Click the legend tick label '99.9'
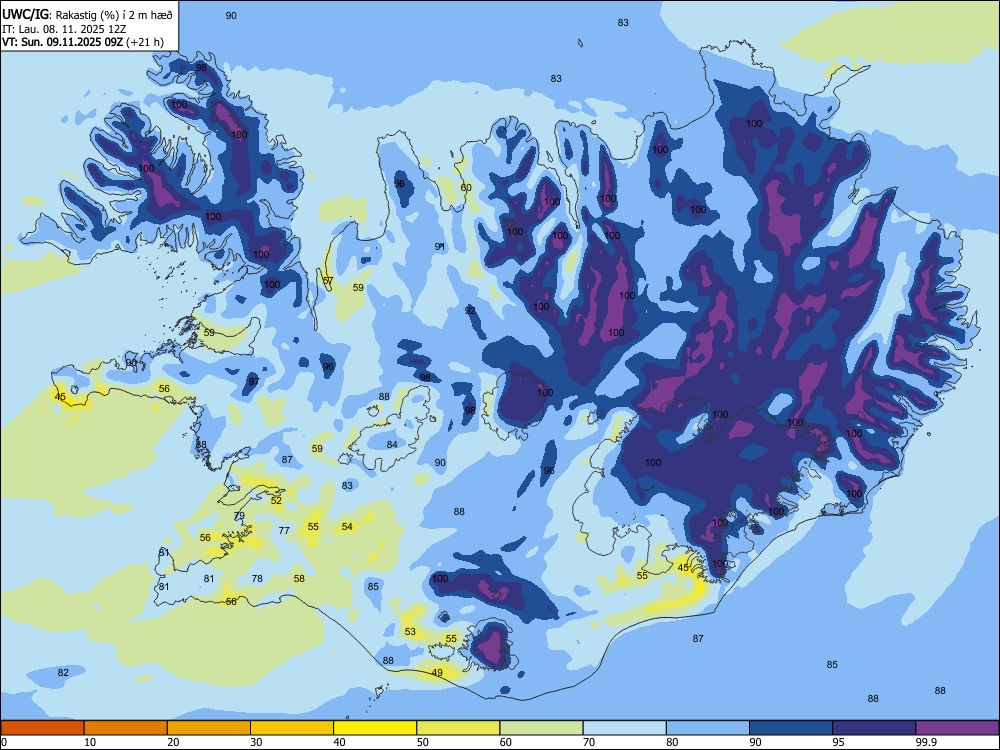This screenshot has height=750, width=1000. point(925,742)
